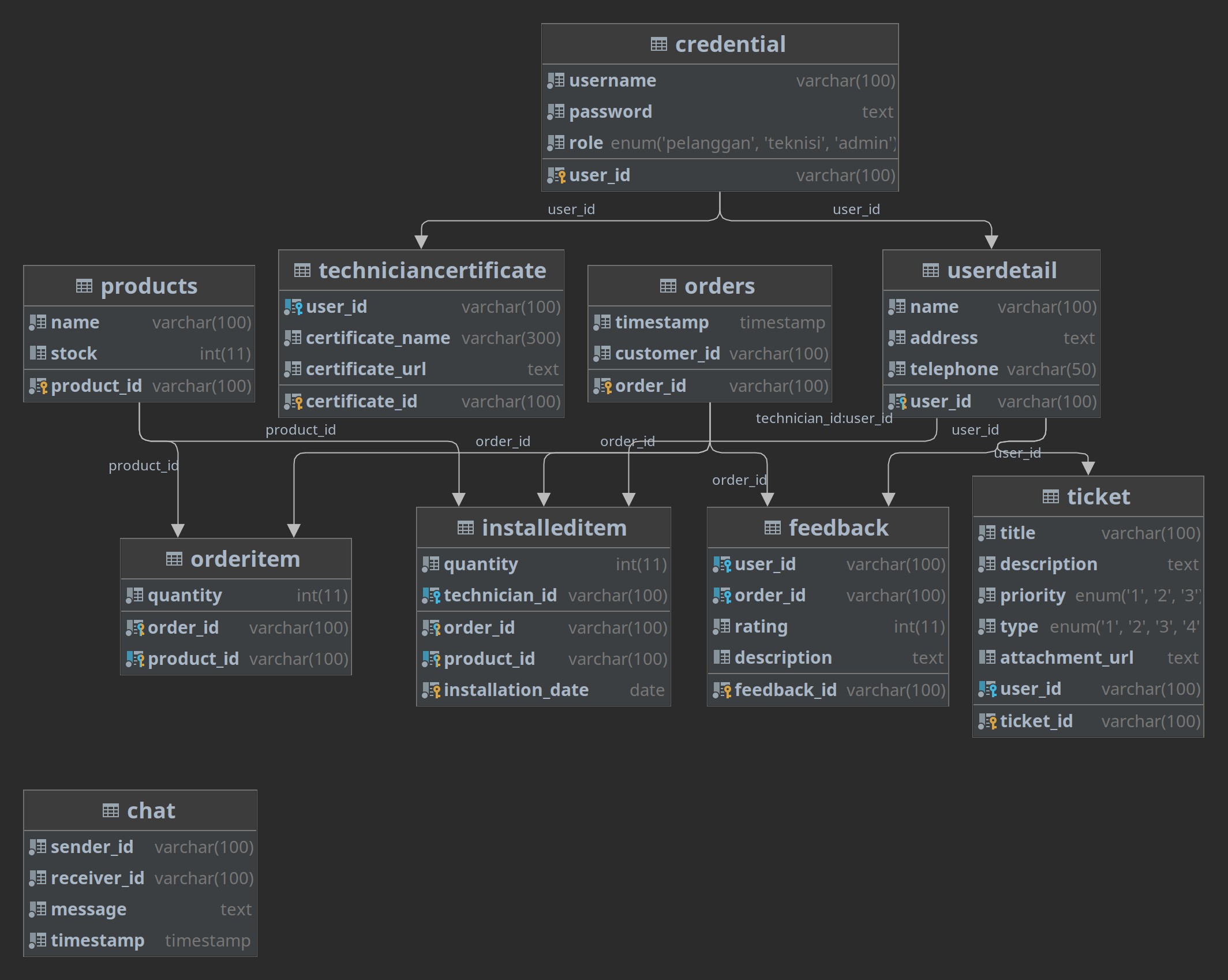Click the column icon beside attachment_url
Screen dimensions: 1228x980
[x=987, y=658]
